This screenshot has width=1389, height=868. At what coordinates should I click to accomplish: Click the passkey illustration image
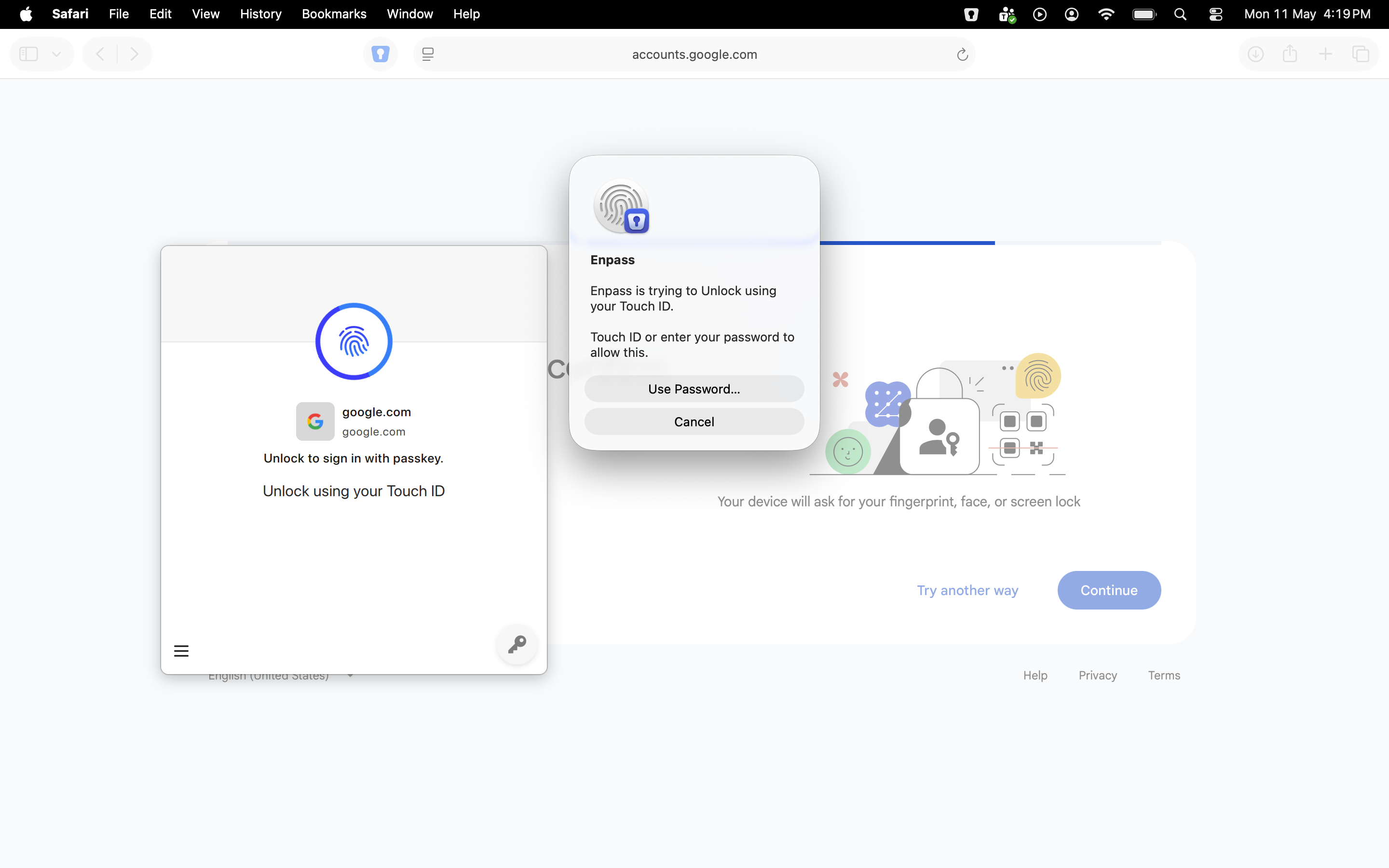point(937,414)
